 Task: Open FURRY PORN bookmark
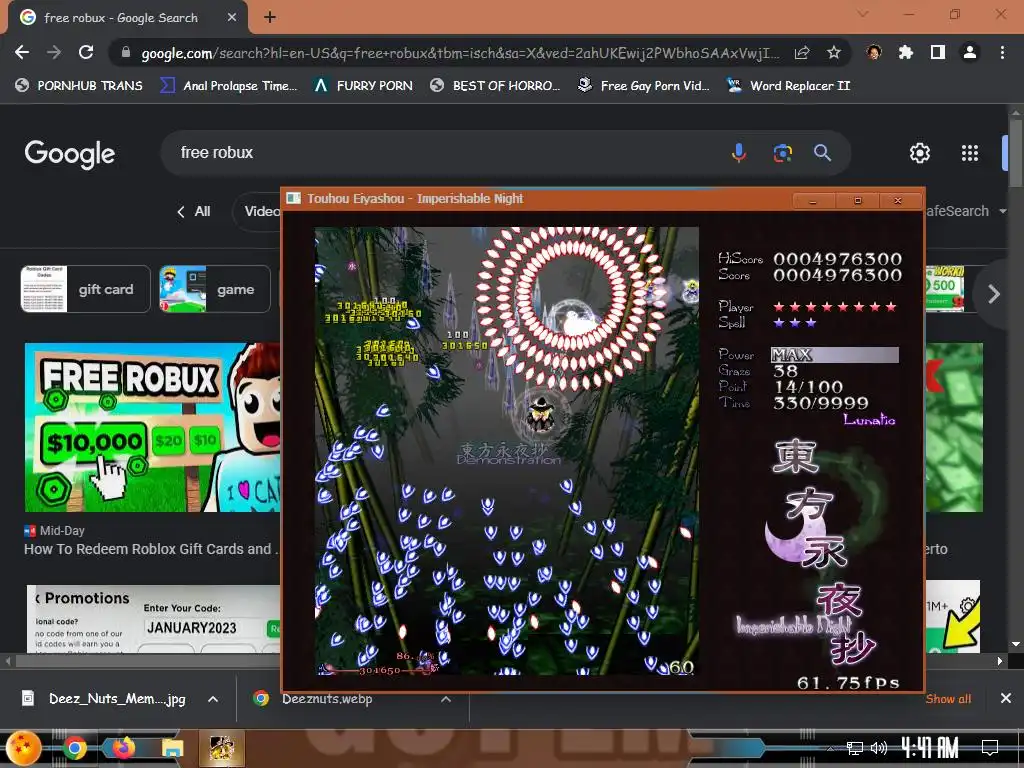363,86
